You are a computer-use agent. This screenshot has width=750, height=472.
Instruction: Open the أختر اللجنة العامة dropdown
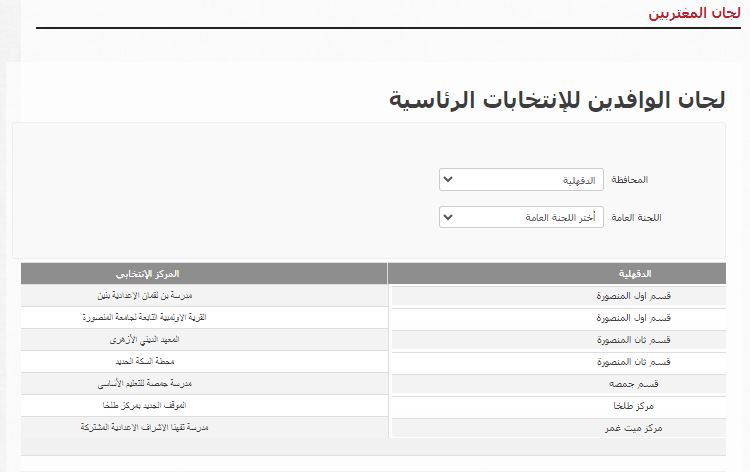pos(521,217)
